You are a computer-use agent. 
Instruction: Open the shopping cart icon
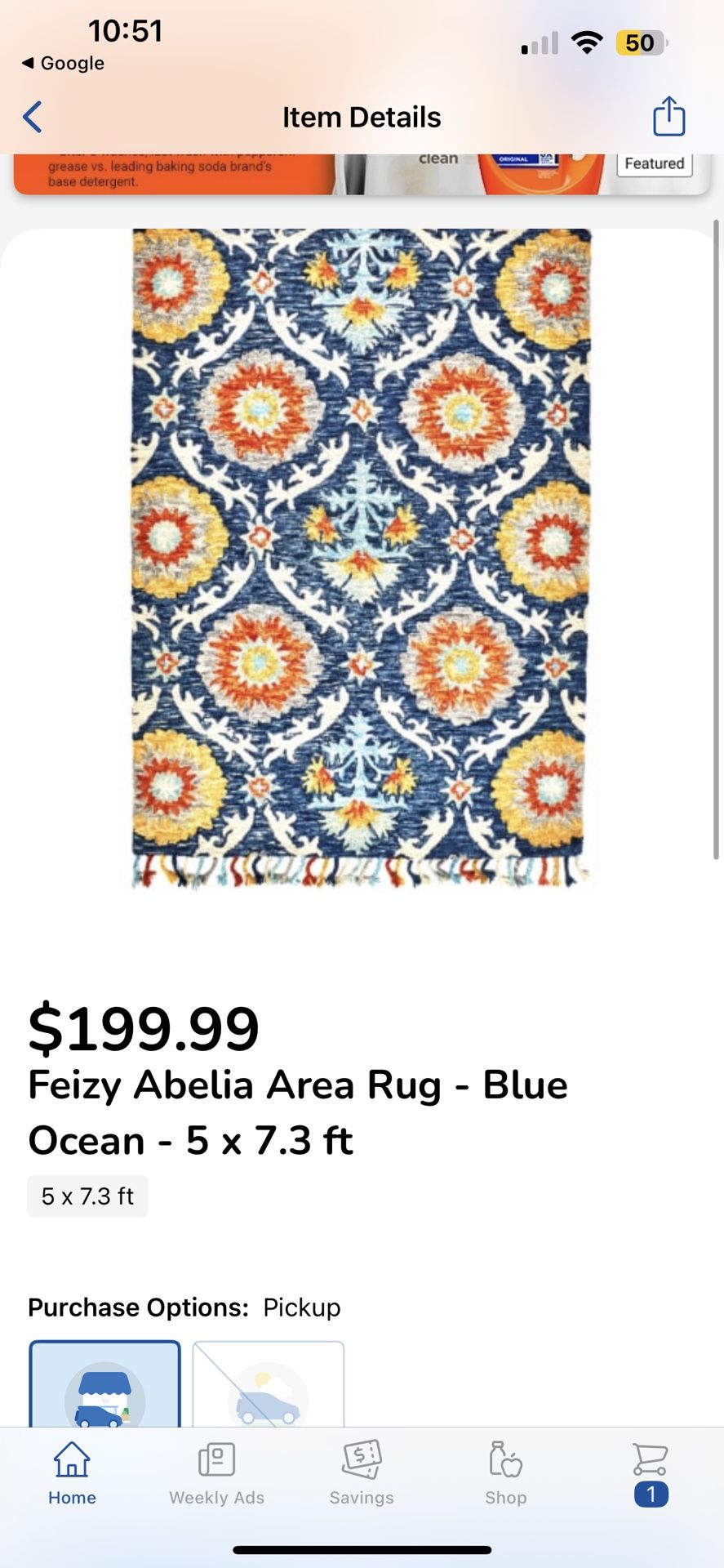(651, 1459)
